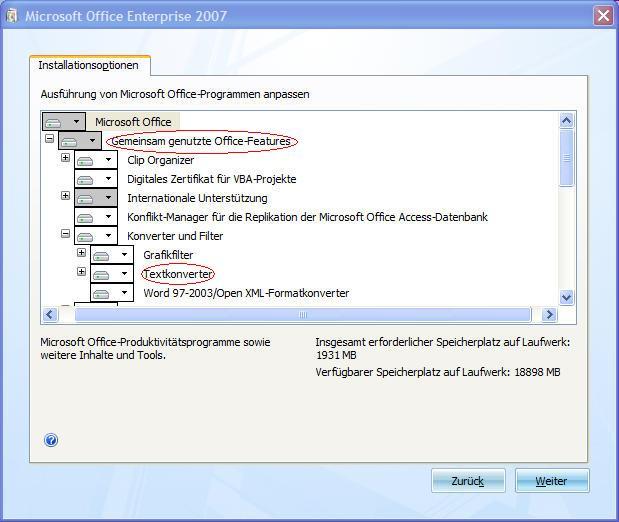Open install-state dropdown for Microsoft Office root

[x=64, y=122]
